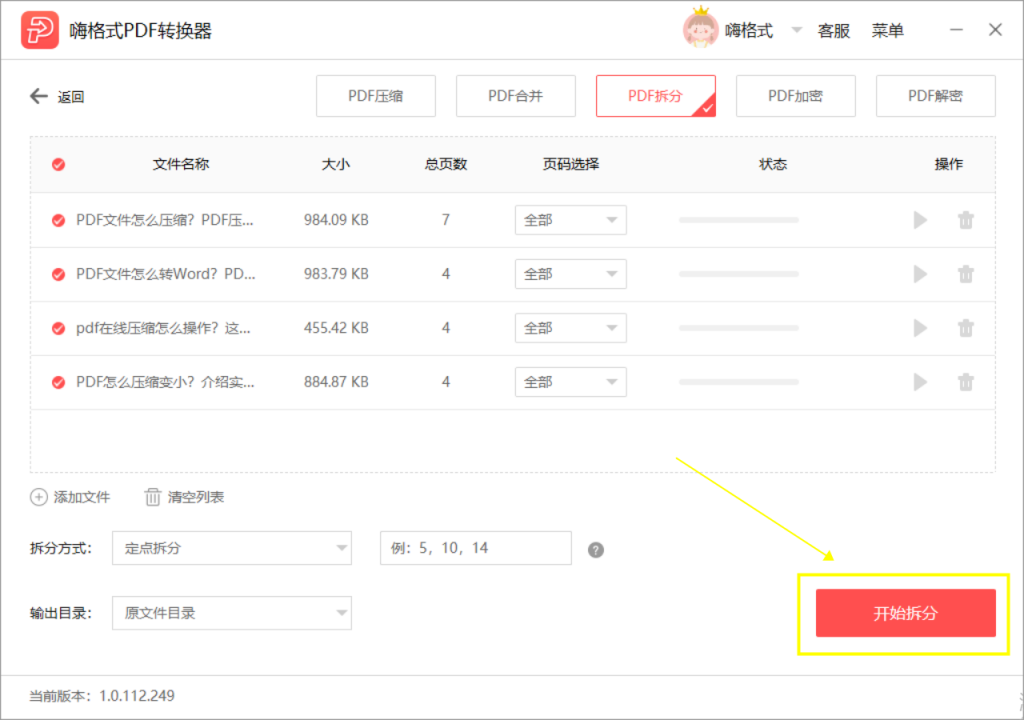Switch to the PDF解密 tab
The image size is (1024, 720).
pyautogui.click(x=935, y=96)
